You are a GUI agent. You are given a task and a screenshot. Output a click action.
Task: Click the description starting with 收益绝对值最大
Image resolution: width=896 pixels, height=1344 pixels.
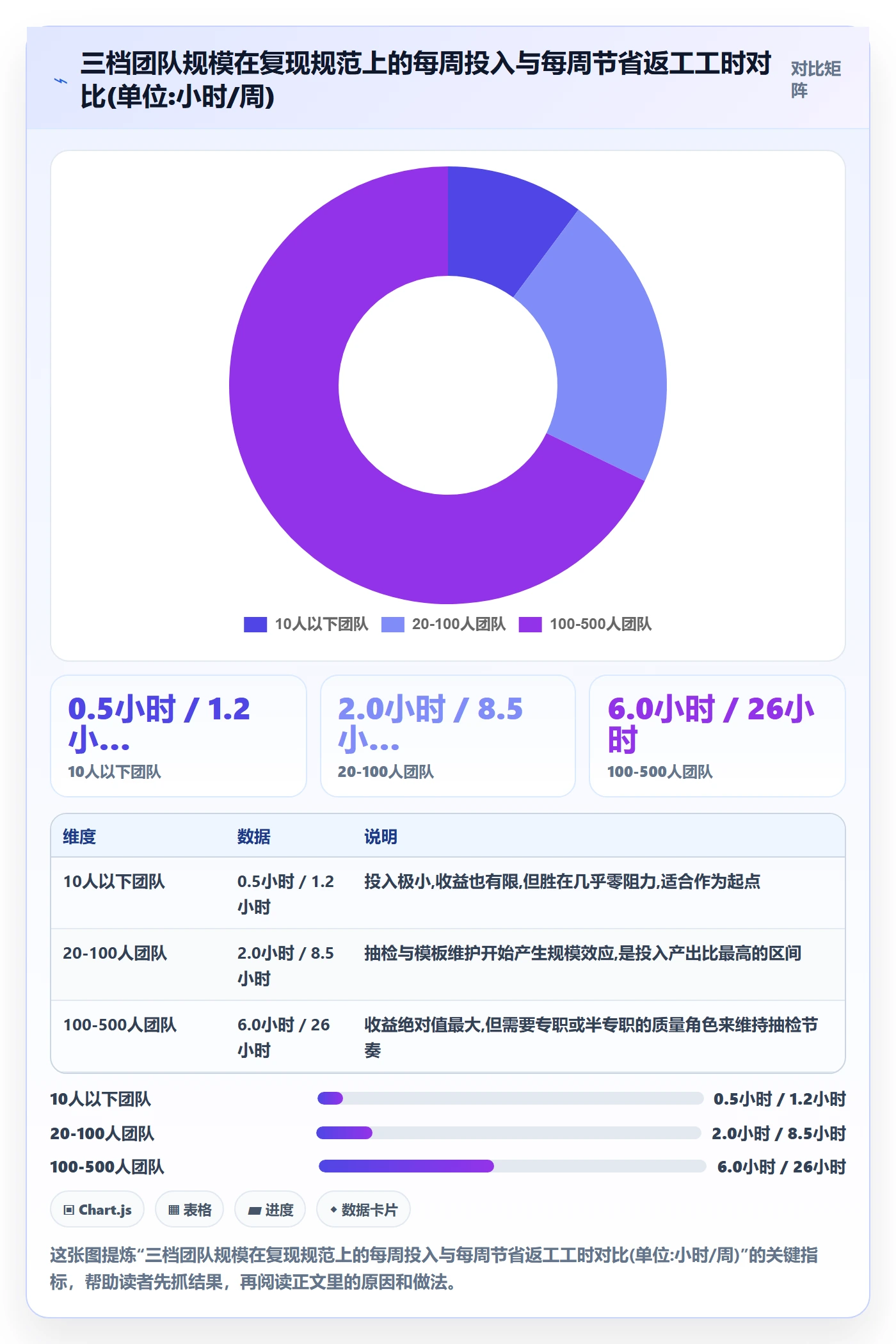[591, 1037]
